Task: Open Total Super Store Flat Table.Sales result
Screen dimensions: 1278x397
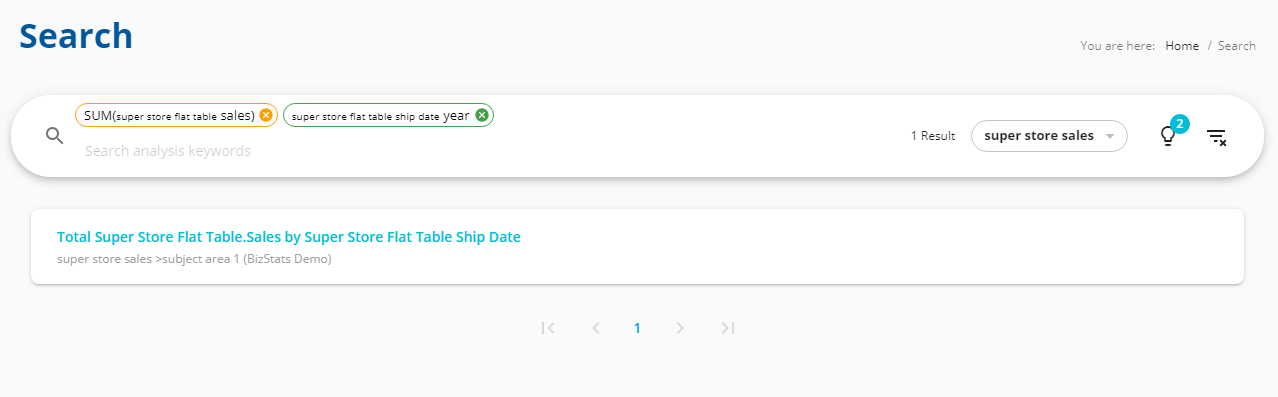Action: 289,237
